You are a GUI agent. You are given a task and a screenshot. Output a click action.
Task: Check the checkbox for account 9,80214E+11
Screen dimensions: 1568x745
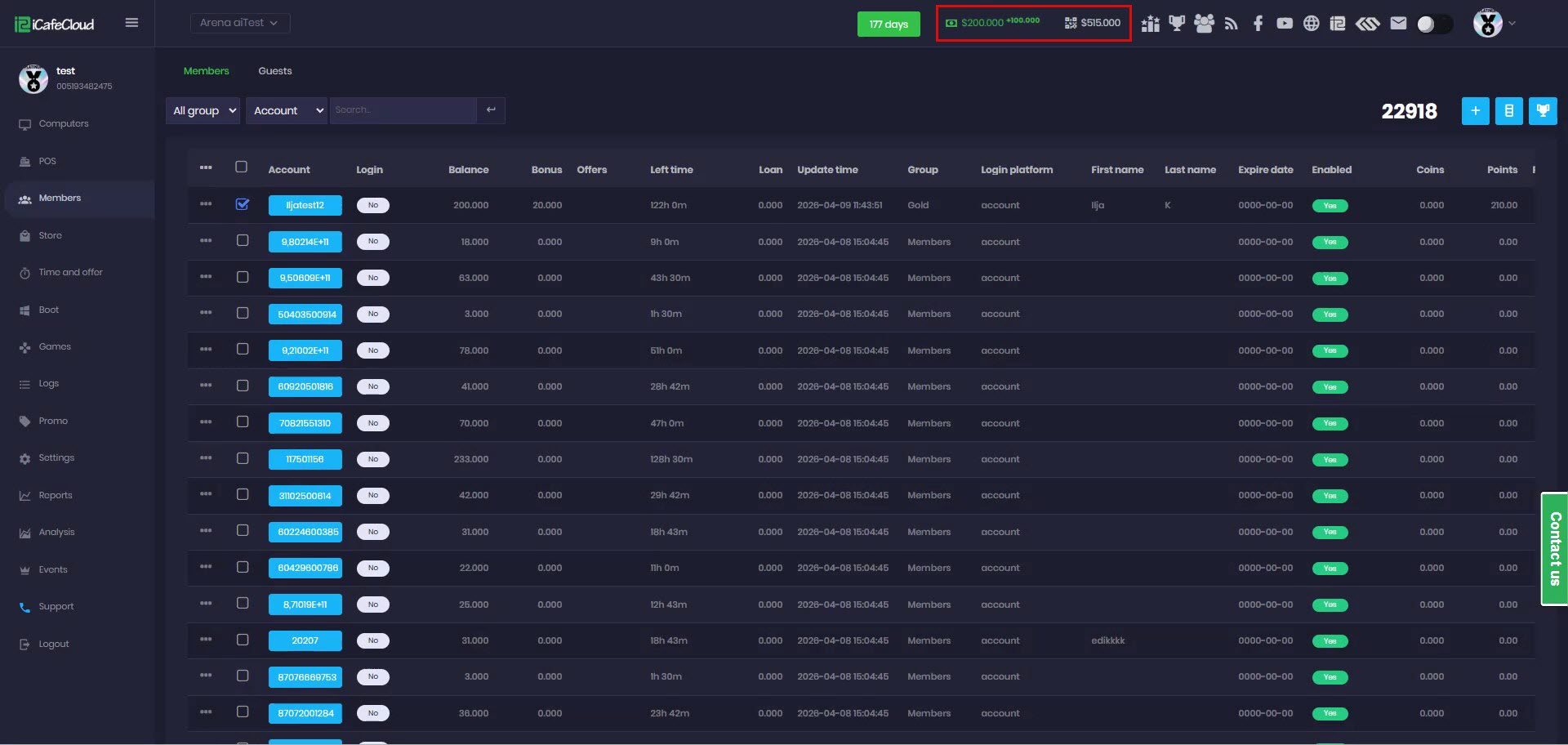click(243, 240)
